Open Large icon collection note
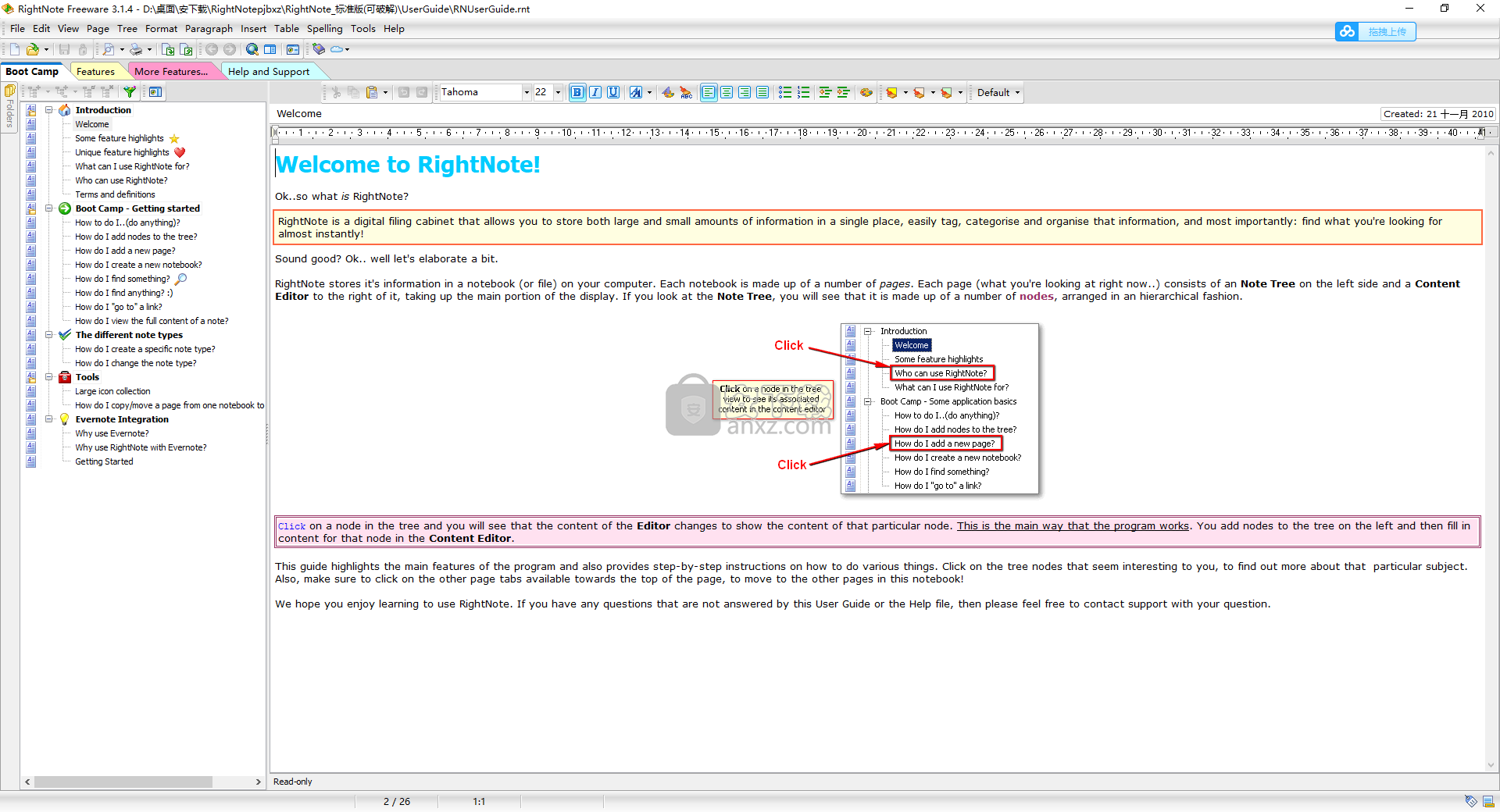 [112, 391]
